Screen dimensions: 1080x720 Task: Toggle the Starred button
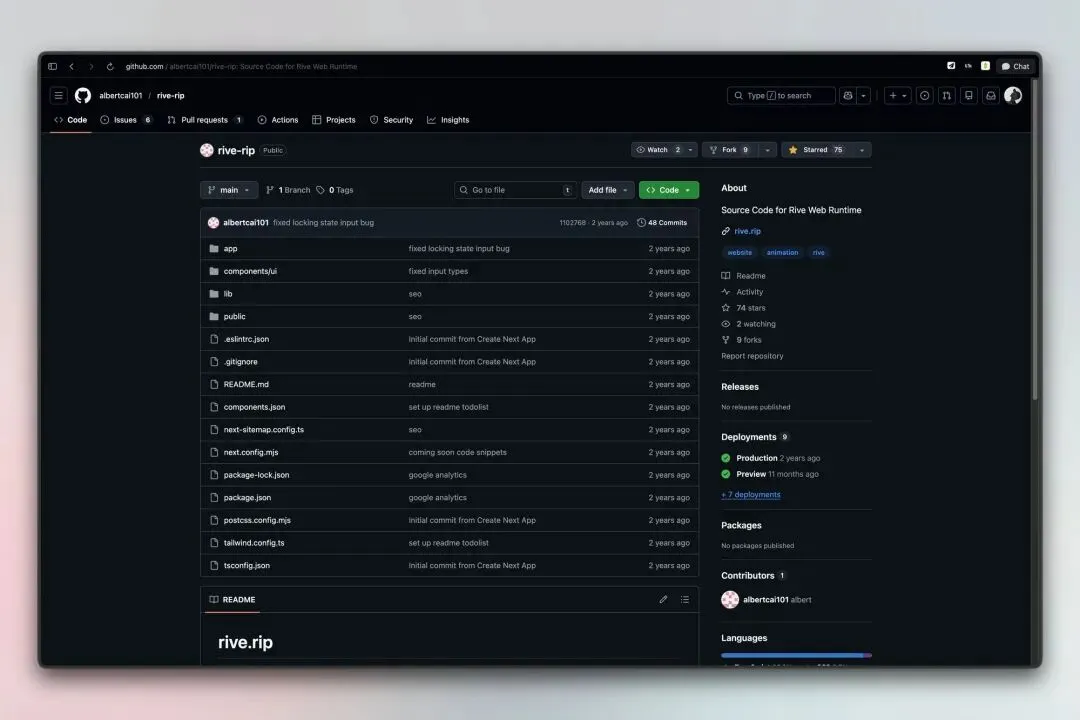pos(816,150)
